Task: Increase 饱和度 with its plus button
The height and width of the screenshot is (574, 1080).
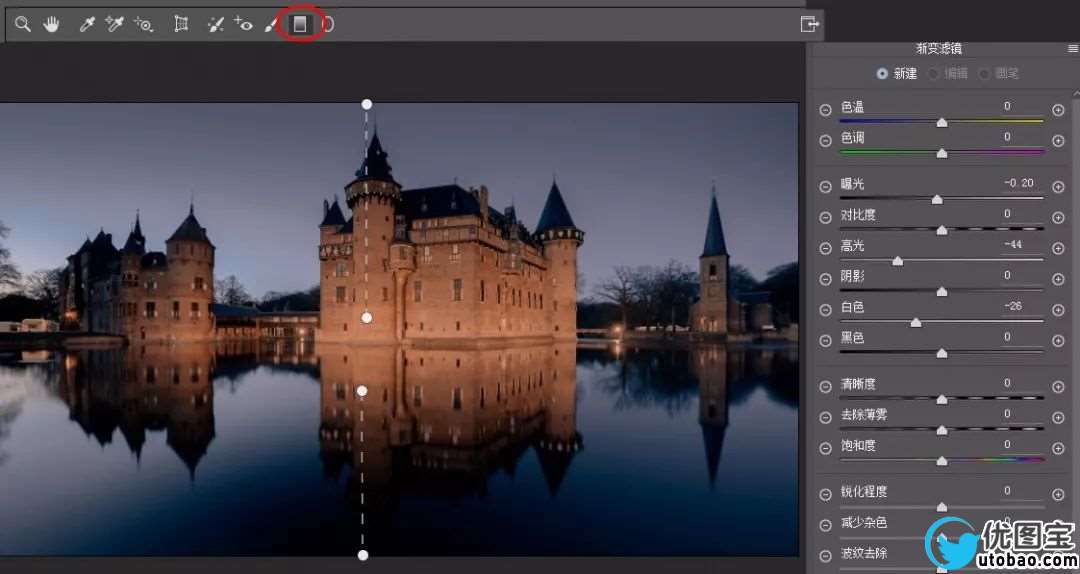Action: 1059,448
